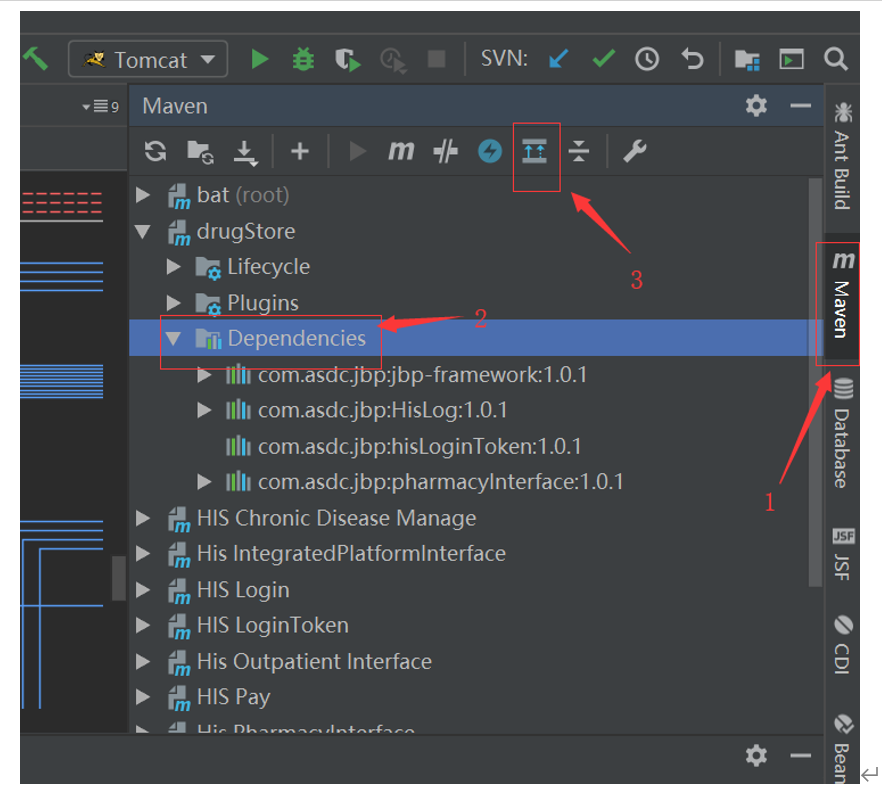This screenshot has height=799, width=882.
Task: Commit changes to SVN
Action: 604,59
